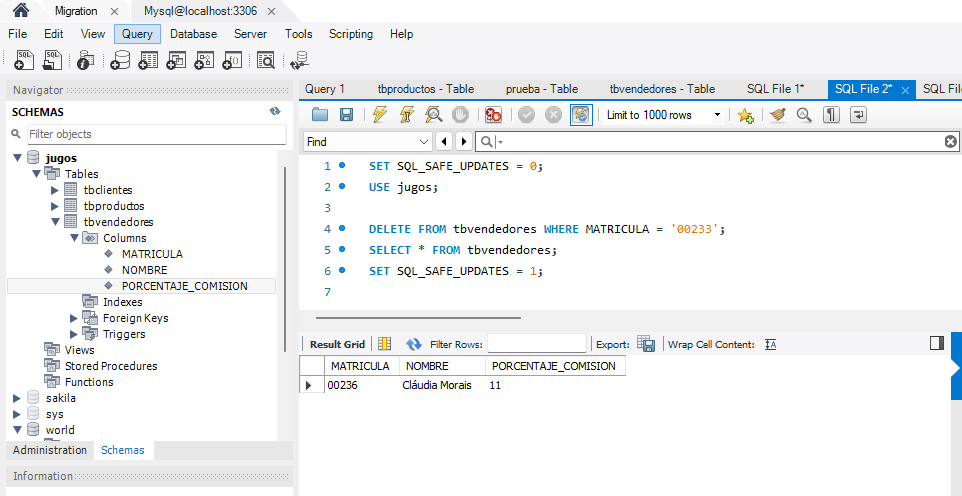Open the Migration tab

[76, 11]
